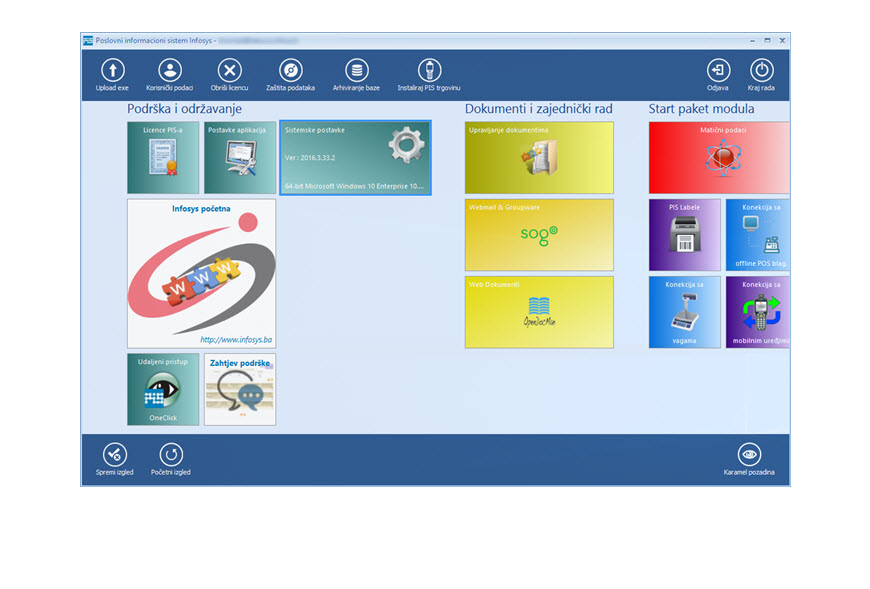Image resolution: width=870 pixels, height=589 pixels.
Task: Open Konekcija sa offline POS tile
Action: point(758,235)
